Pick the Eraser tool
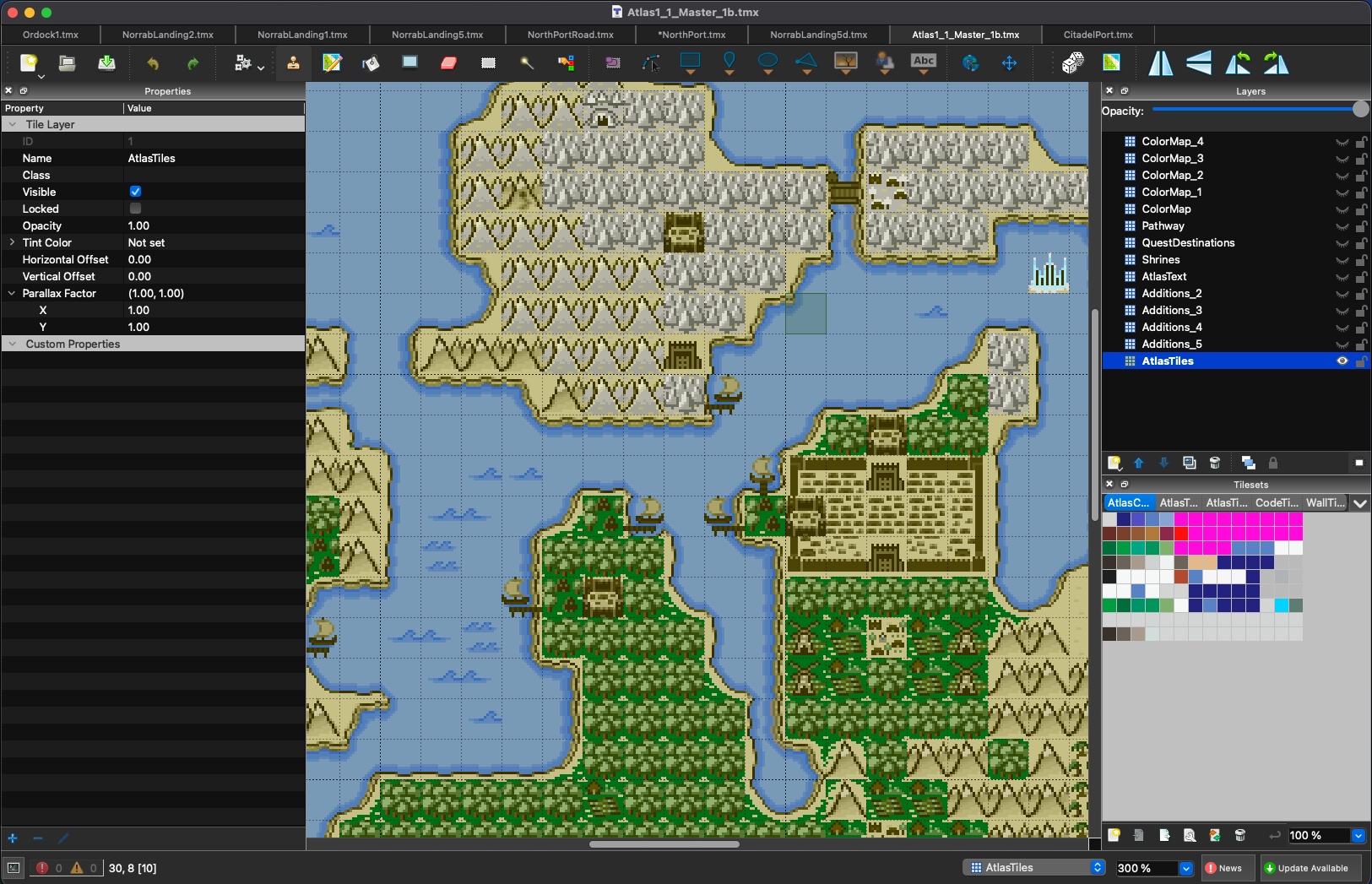Image resolution: width=1372 pixels, height=884 pixels. click(x=448, y=63)
